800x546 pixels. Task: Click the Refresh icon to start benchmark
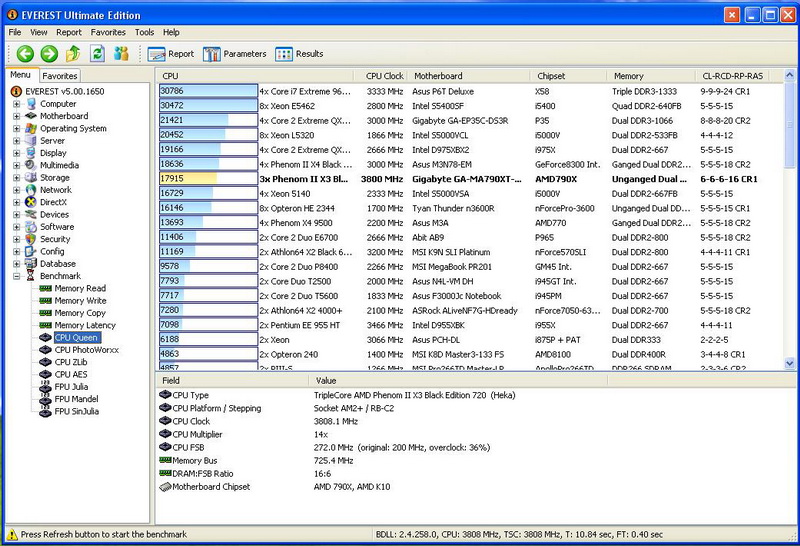[x=97, y=53]
